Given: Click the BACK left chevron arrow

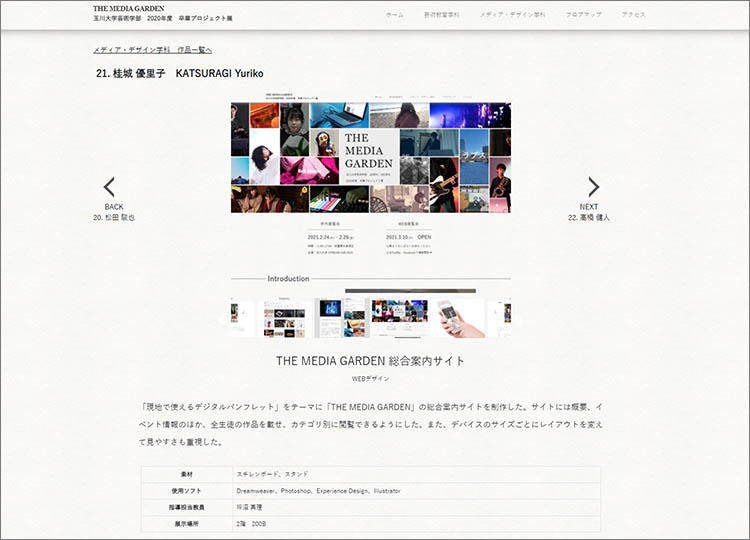Looking at the screenshot, I should point(110,187).
